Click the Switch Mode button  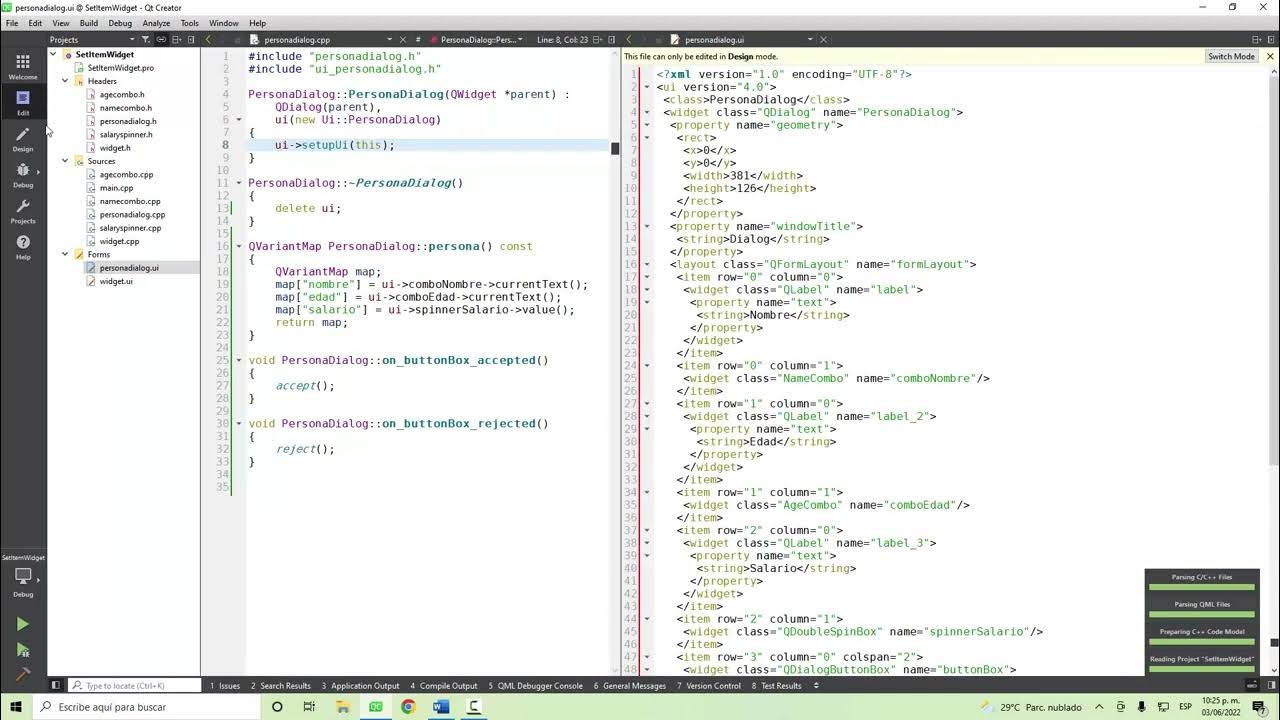1231,56
